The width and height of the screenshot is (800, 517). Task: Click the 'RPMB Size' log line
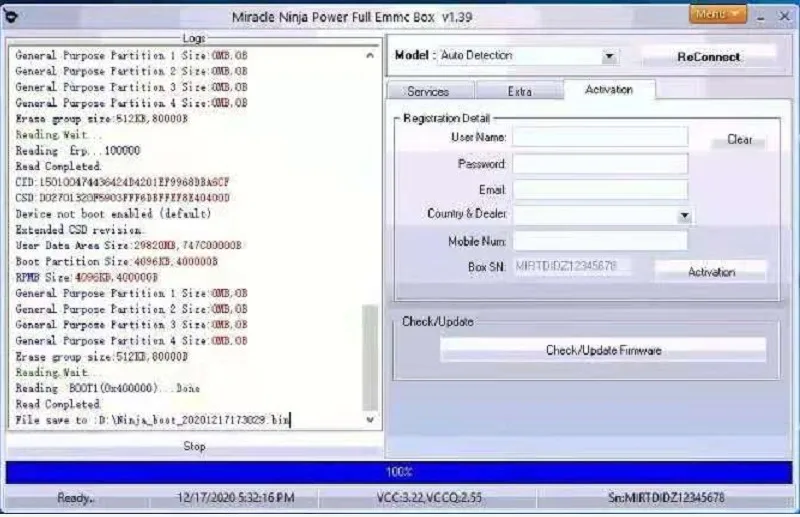tap(86, 277)
